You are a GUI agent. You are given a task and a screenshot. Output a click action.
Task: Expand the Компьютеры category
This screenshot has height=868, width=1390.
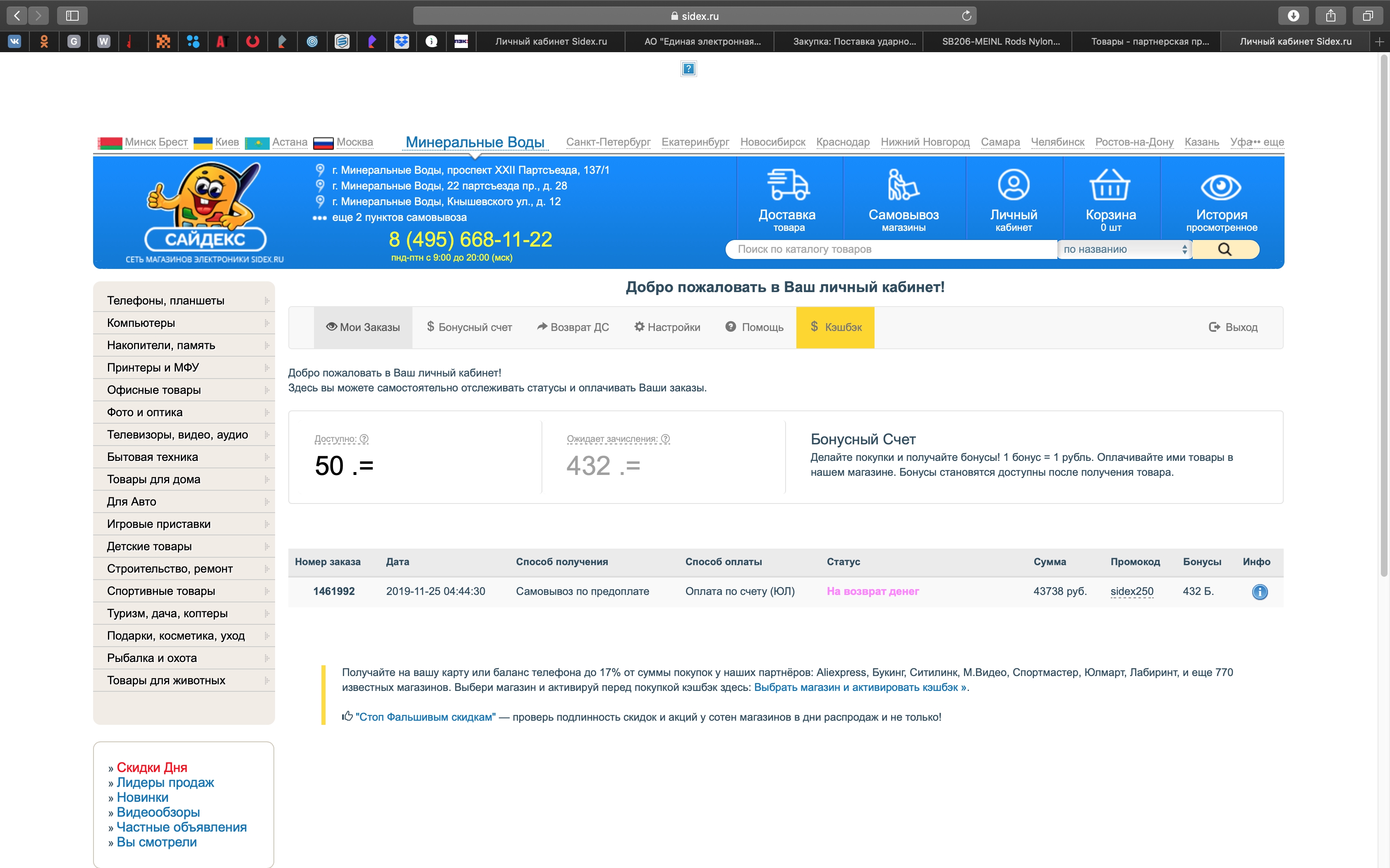184,323
